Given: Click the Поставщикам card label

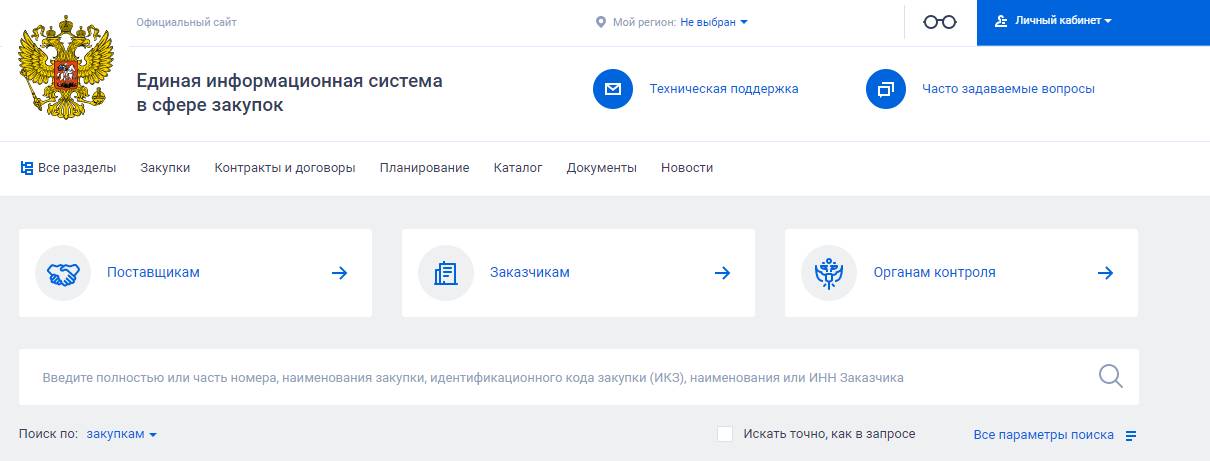Looking at the screenshot, I should [153, 272].
